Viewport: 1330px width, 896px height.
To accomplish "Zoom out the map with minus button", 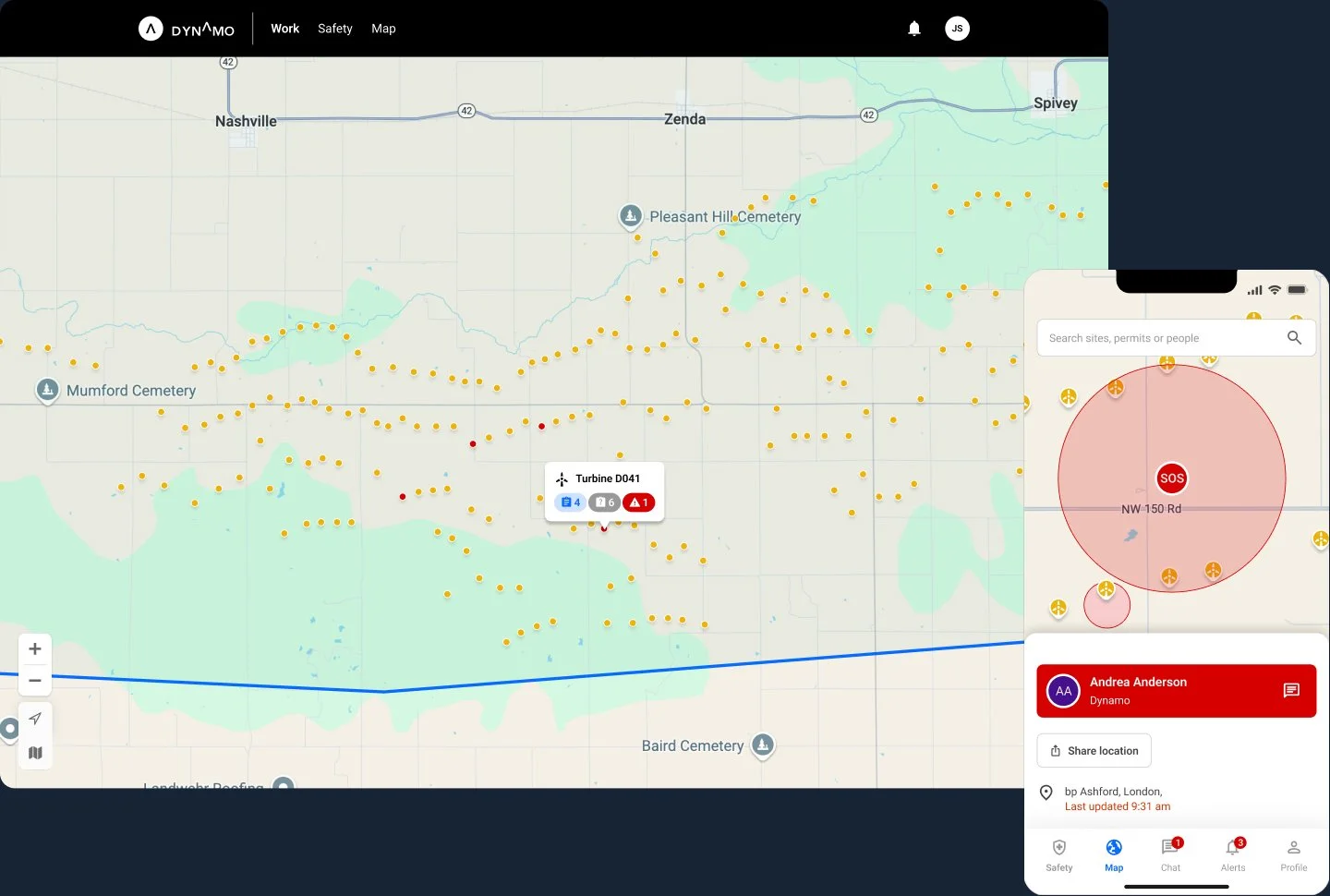I will tap(35, 681).
